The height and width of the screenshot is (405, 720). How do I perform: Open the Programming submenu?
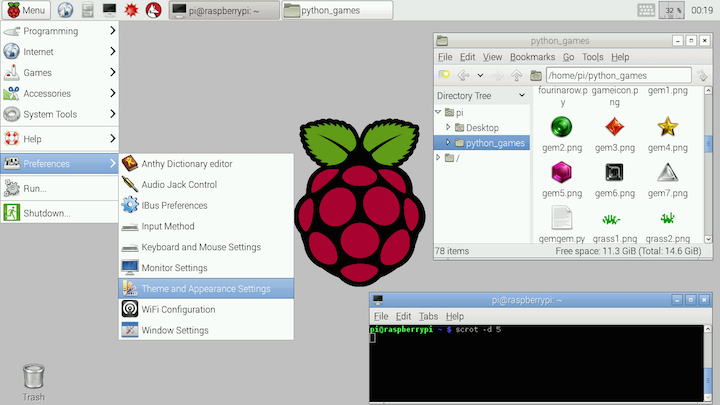tap(60, 31)
